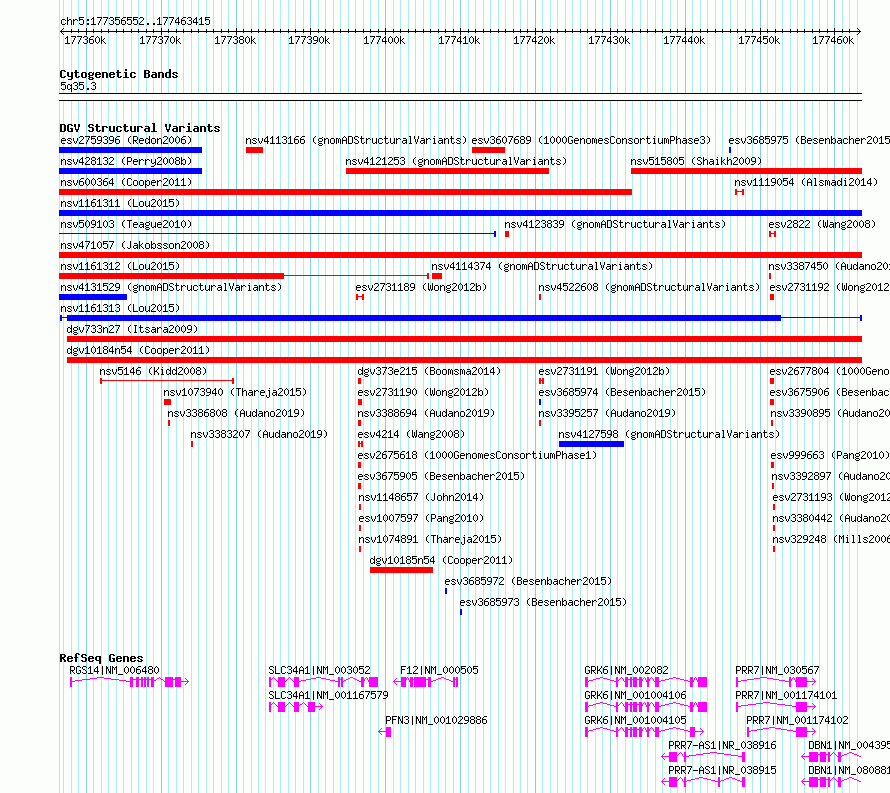The height and width of the screenshot is (793, 890).
Task: Click PRR7-AS1|NR_038916 gene label
Action: coord(722,745)
